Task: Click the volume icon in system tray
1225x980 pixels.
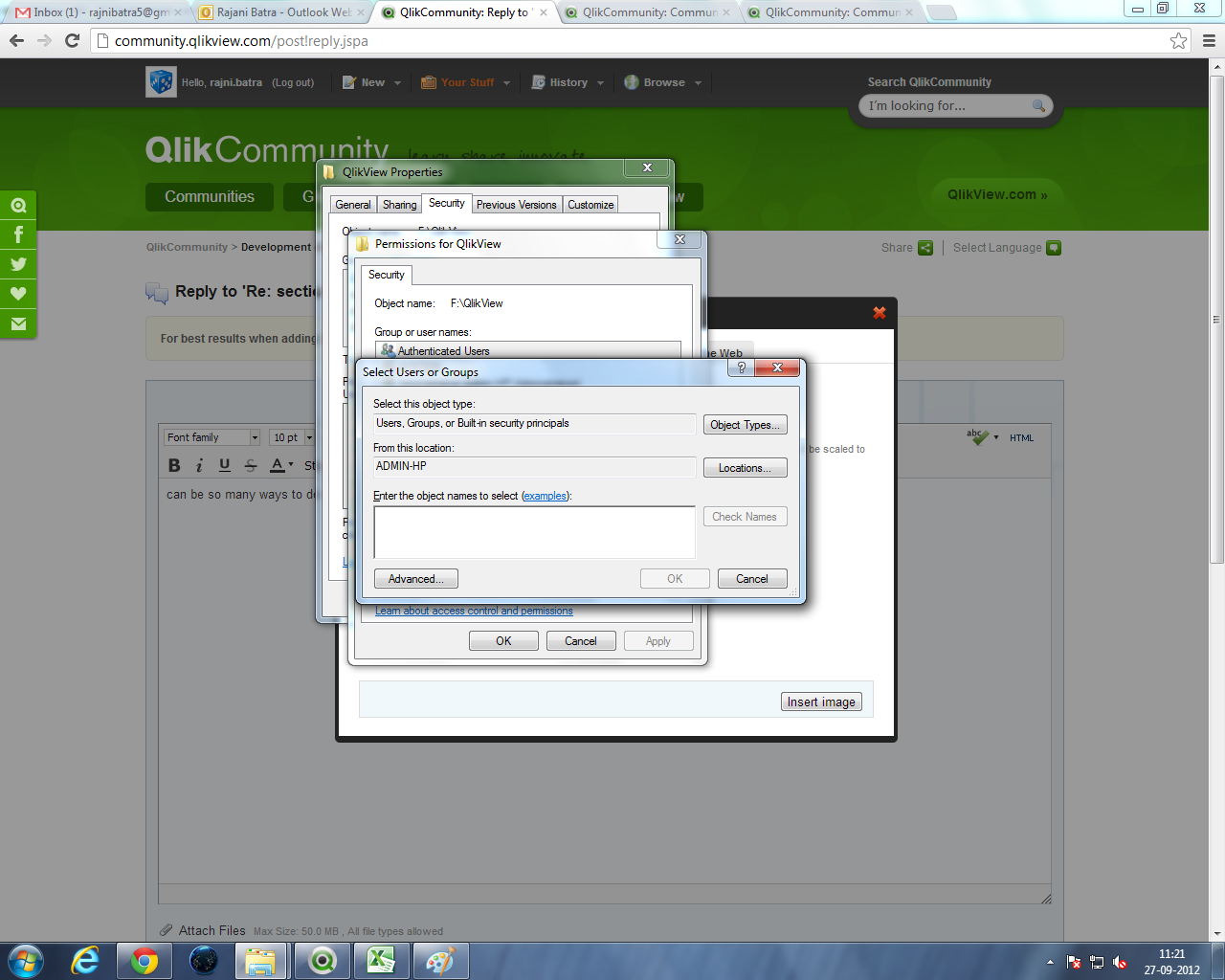Action: tap(1120, 962)
